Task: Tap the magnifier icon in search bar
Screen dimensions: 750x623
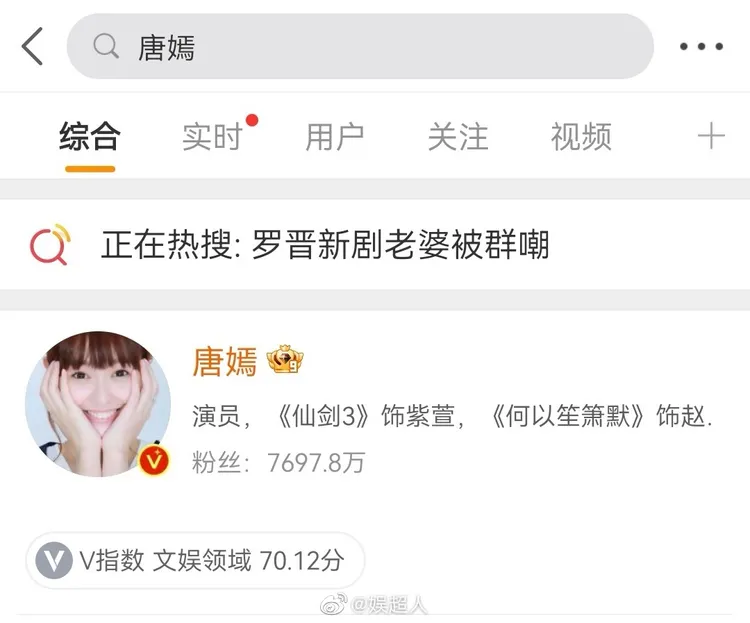Action: click(106, 46)
